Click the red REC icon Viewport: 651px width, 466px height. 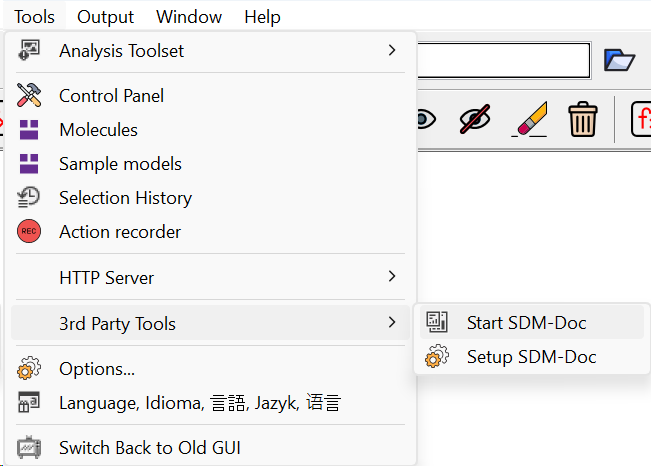pyautogui.click(x=29, y=231)
